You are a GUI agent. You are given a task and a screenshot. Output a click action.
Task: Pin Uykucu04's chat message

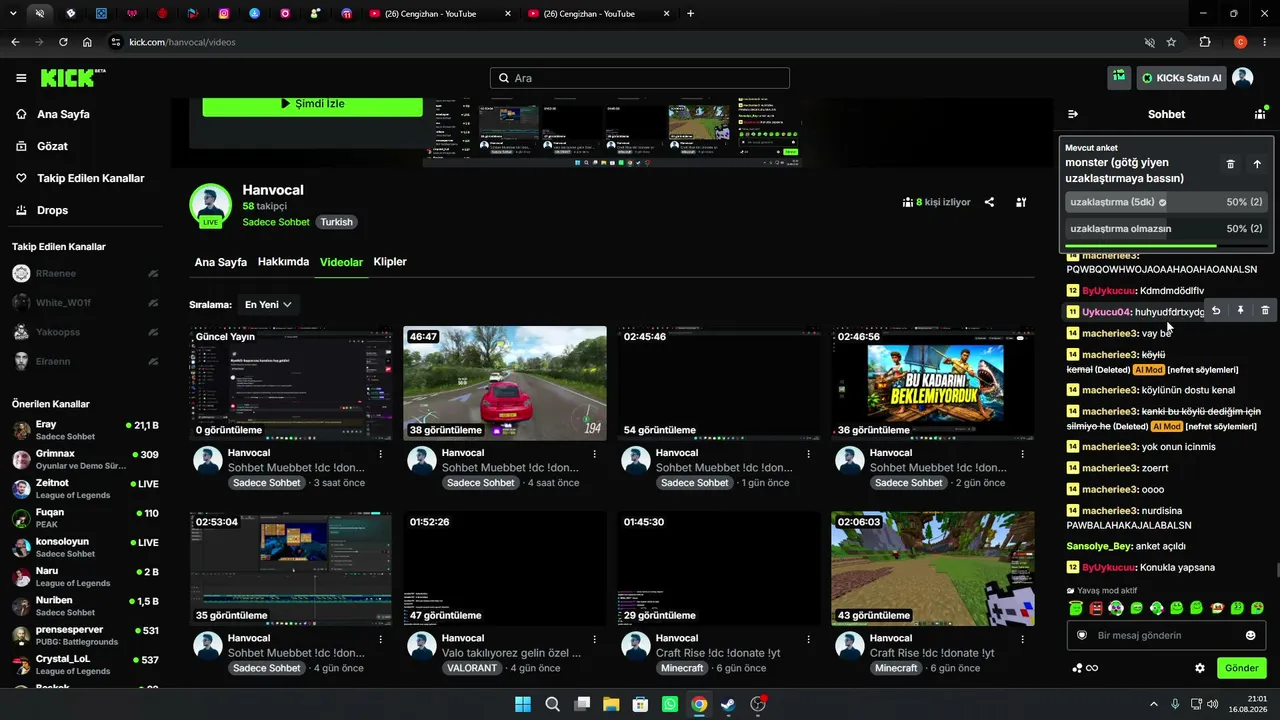(x=1240, y=311)
